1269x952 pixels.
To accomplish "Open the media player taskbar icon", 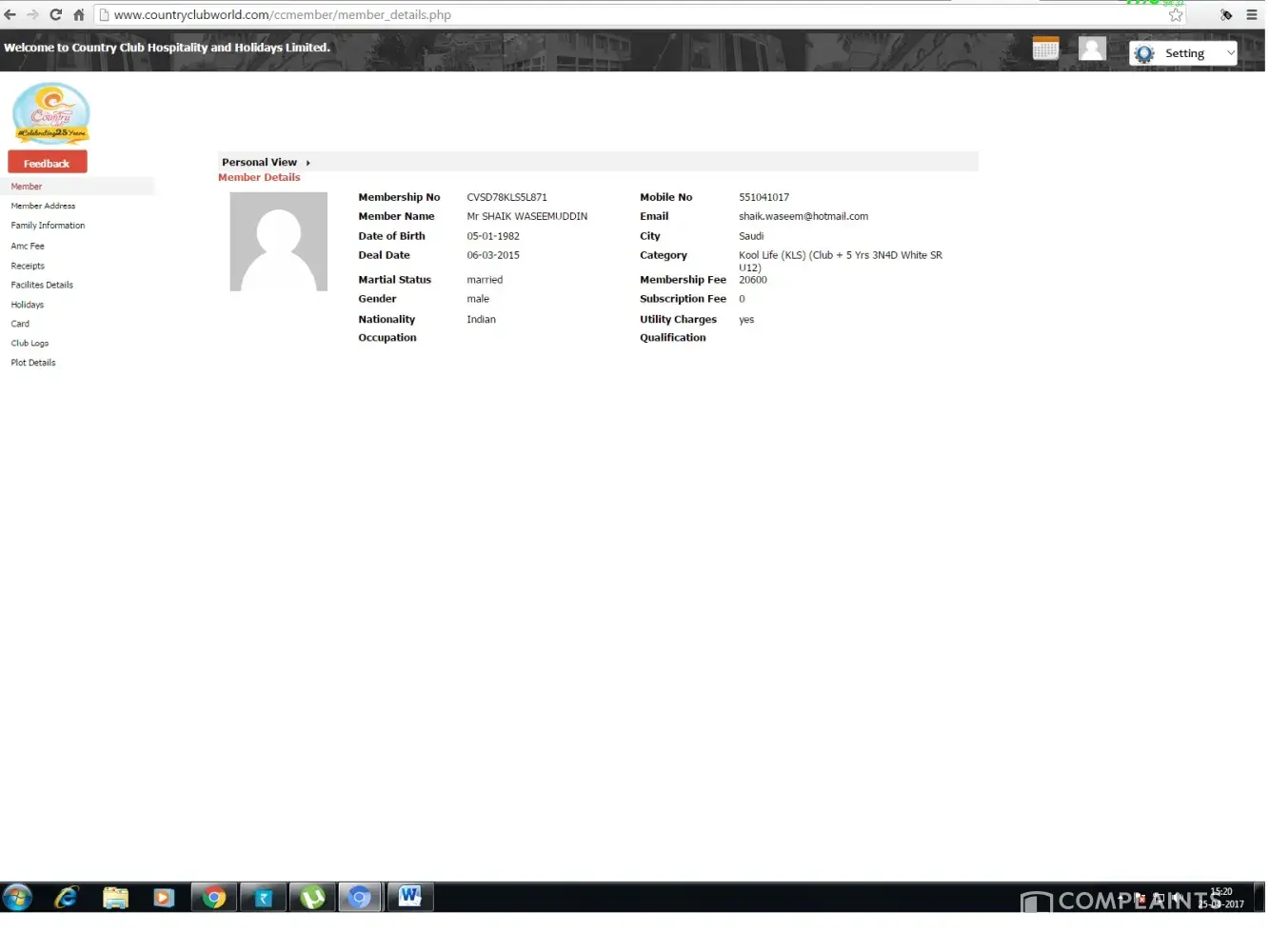I will coord(164,898).
